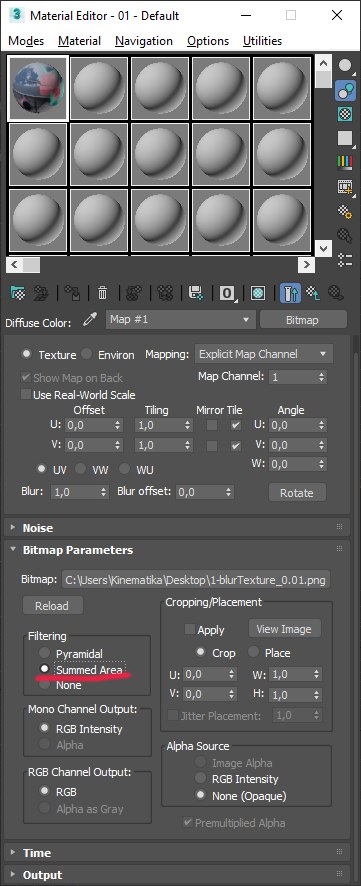Select the Summed Area filtering option
The width and height of the screenshot is (361, 886).
click(44, 669)
